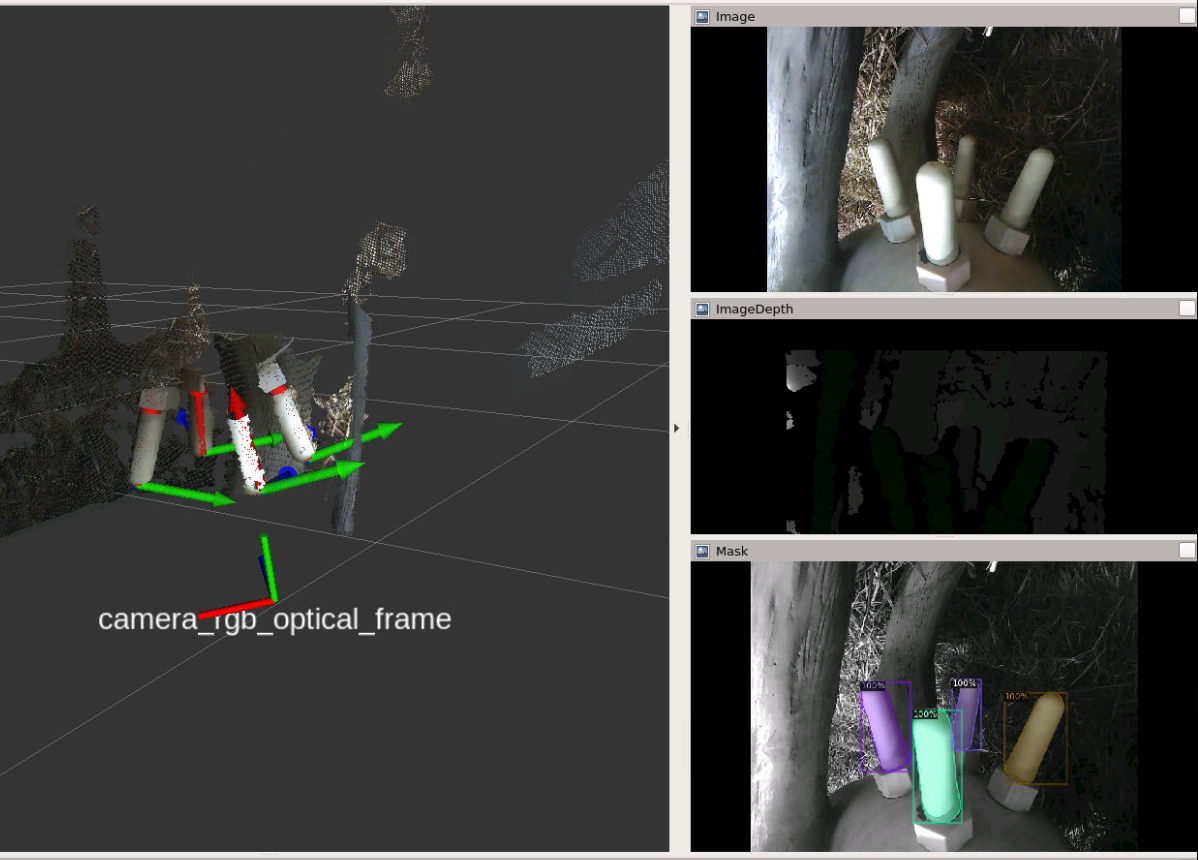Click the Image panel title-bar button
Image resolution: width=1198 pixels, height=860 pixels.
point(1187,16)
